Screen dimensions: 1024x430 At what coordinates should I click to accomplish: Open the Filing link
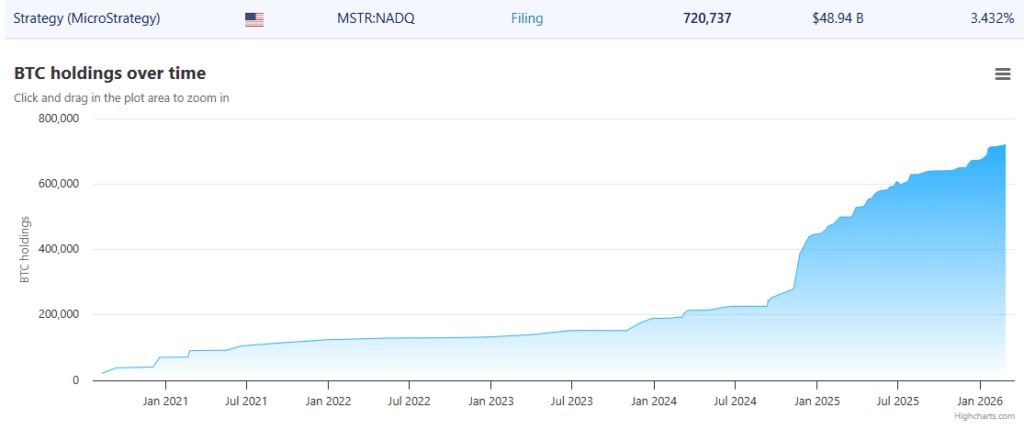tap(527, 19)
